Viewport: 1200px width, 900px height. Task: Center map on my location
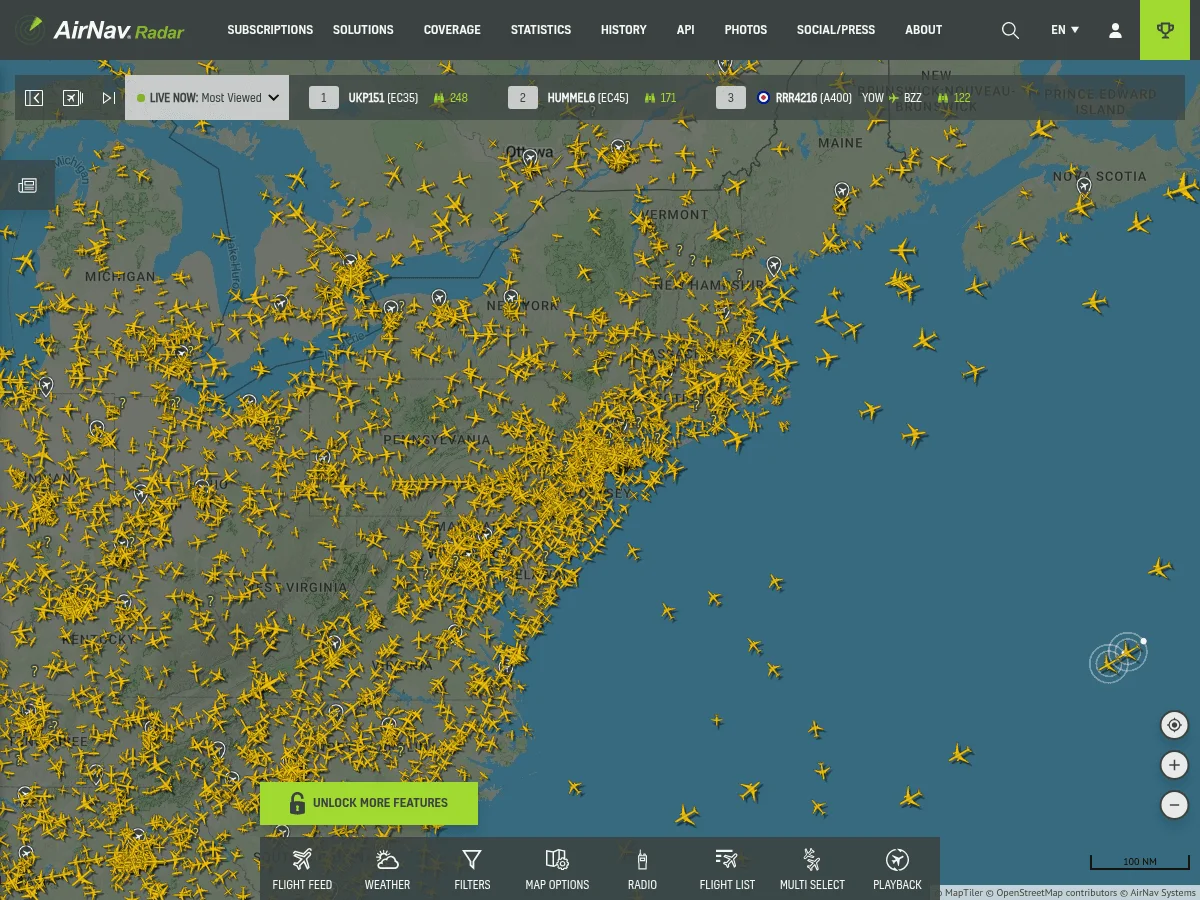coord(1174,725)
